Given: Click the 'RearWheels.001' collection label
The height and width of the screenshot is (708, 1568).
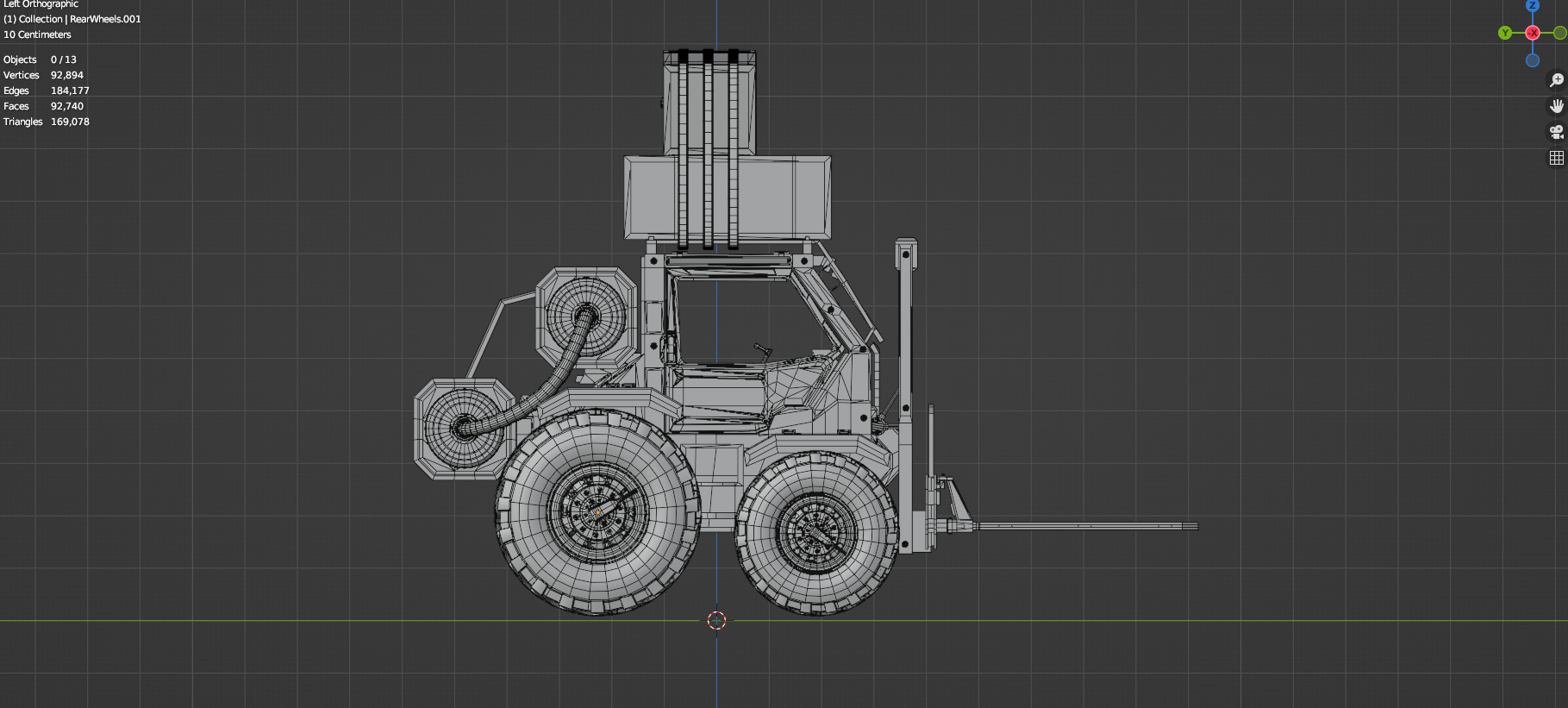Looking at the screenshot, I should (x=105, y=19).
